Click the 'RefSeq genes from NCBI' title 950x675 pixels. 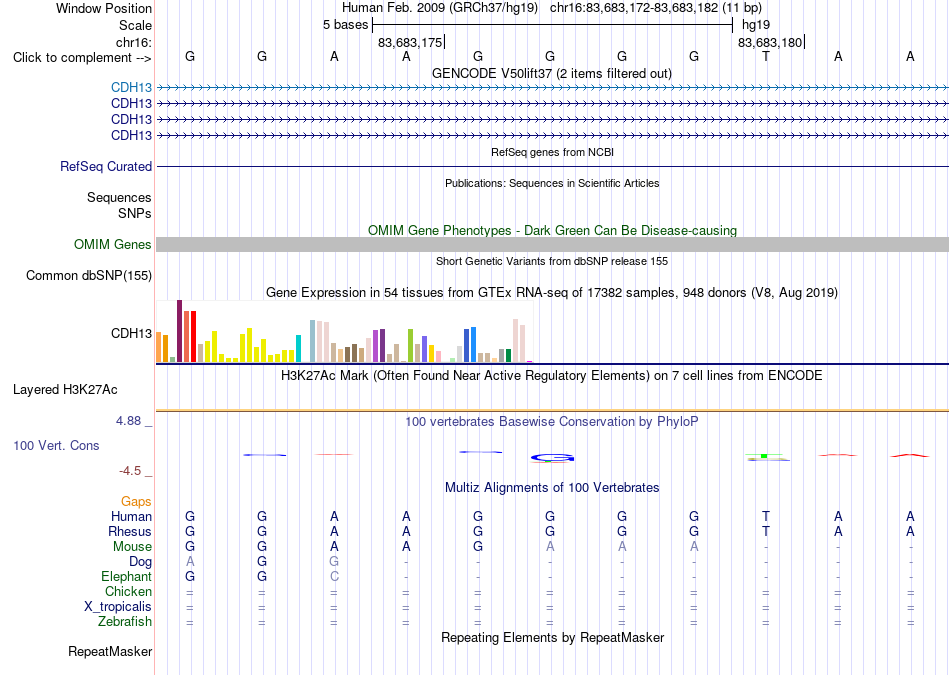click(x=552, y=152)
